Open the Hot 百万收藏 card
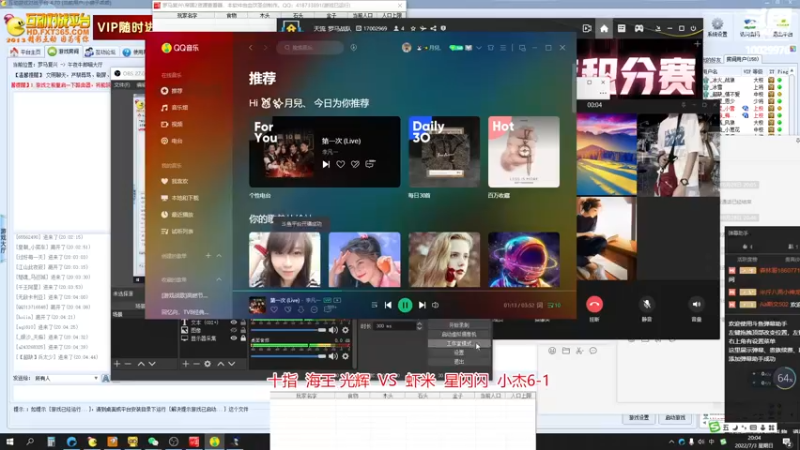Image resolution: width=800 pixels, height=450 pixels. (523, 152)
